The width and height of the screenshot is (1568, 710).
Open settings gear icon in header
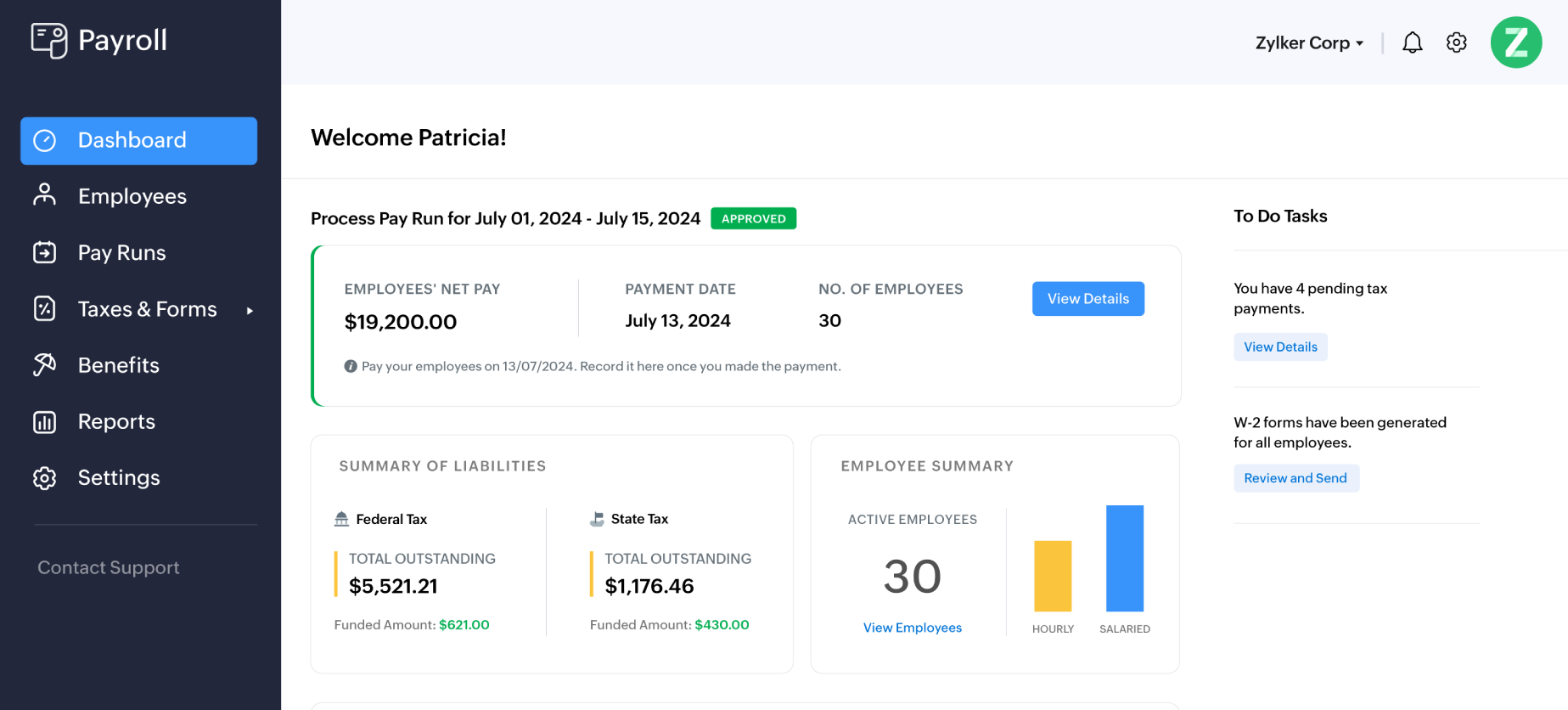point(1456,42)
